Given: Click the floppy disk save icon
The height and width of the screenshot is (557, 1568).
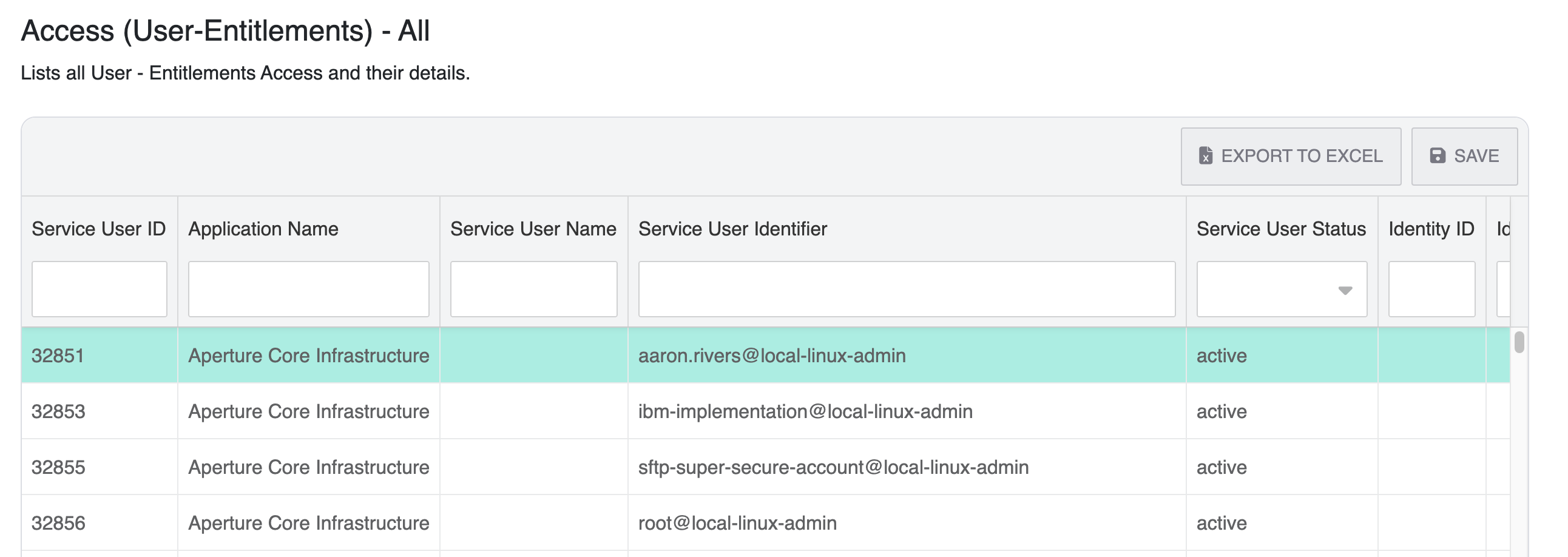Looking at the screenshot, I should [1437, 156].
